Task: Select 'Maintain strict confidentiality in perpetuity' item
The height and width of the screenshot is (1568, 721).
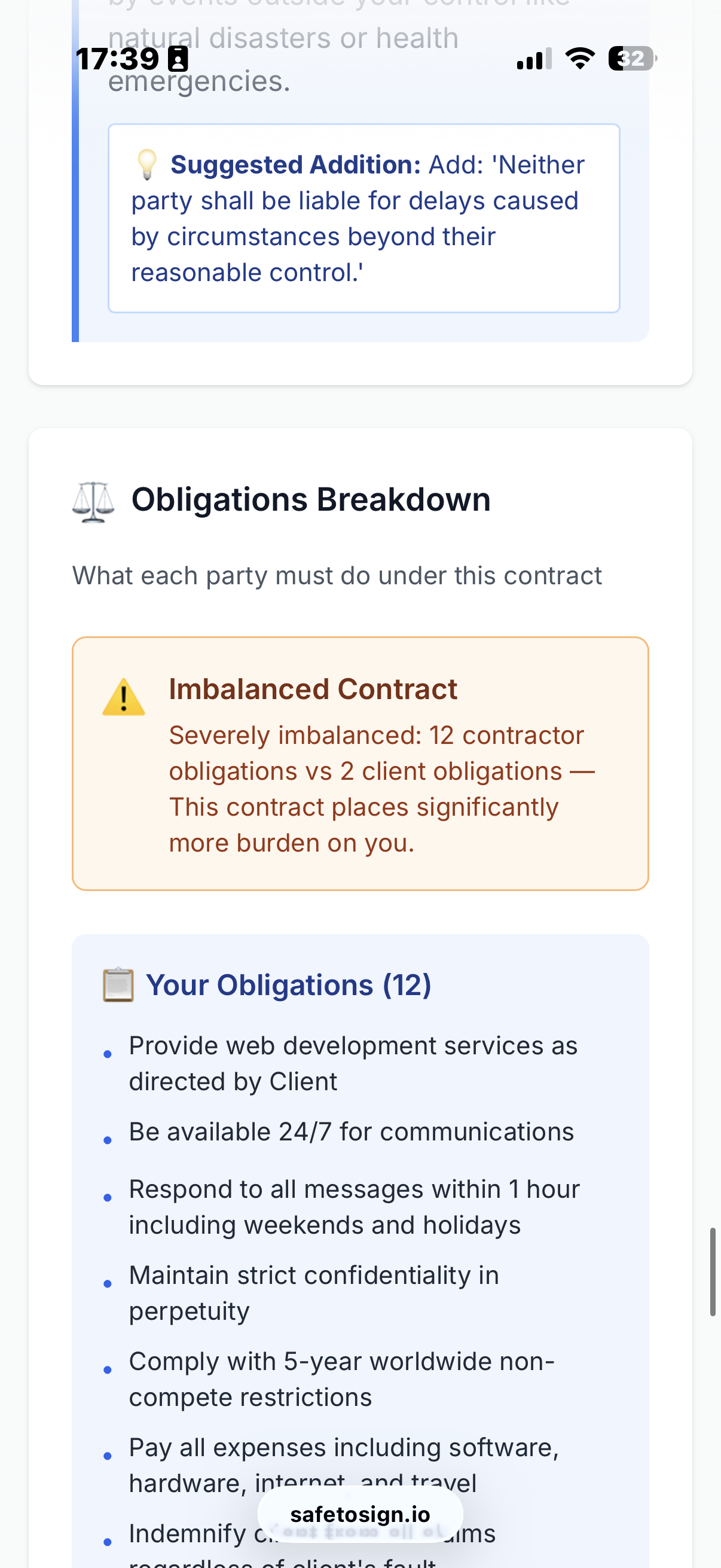Action: click(313, 1293)
